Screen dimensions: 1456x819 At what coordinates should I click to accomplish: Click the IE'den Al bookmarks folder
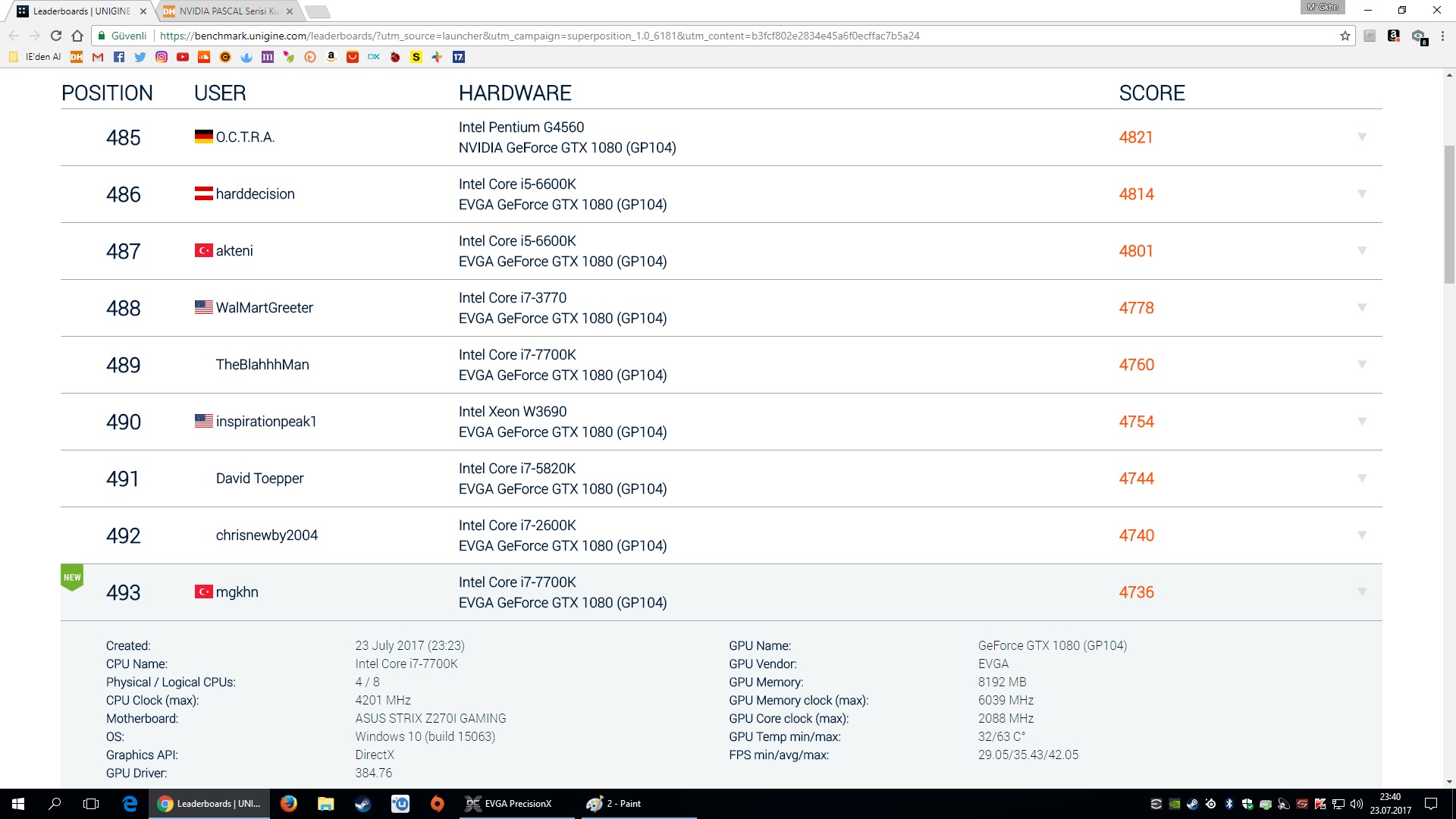pyautogui.click(x=35, y=57)
